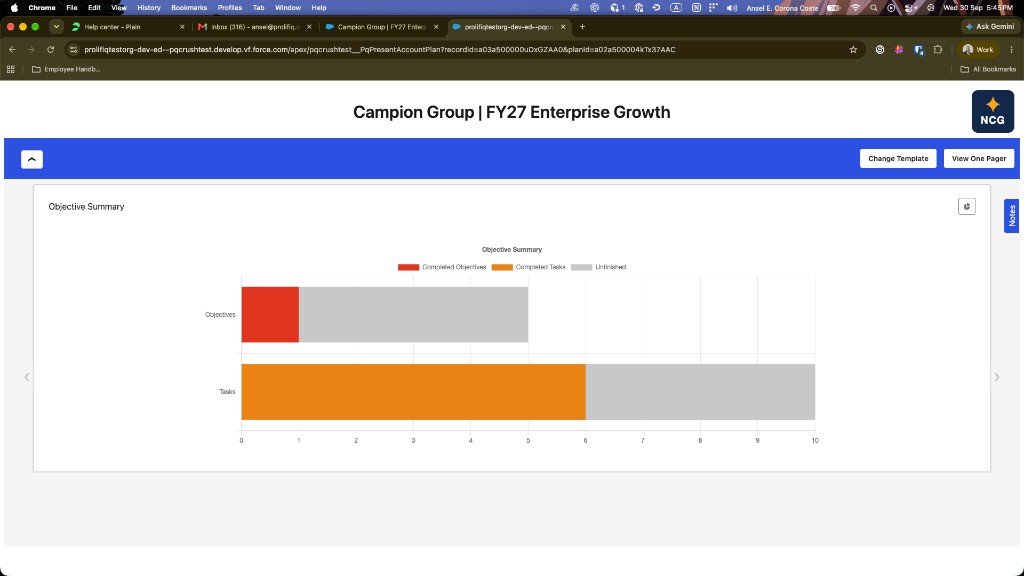This screenshot has width=1024, height=576.
Task: Click the browser Back arrow
Action: 12,50
